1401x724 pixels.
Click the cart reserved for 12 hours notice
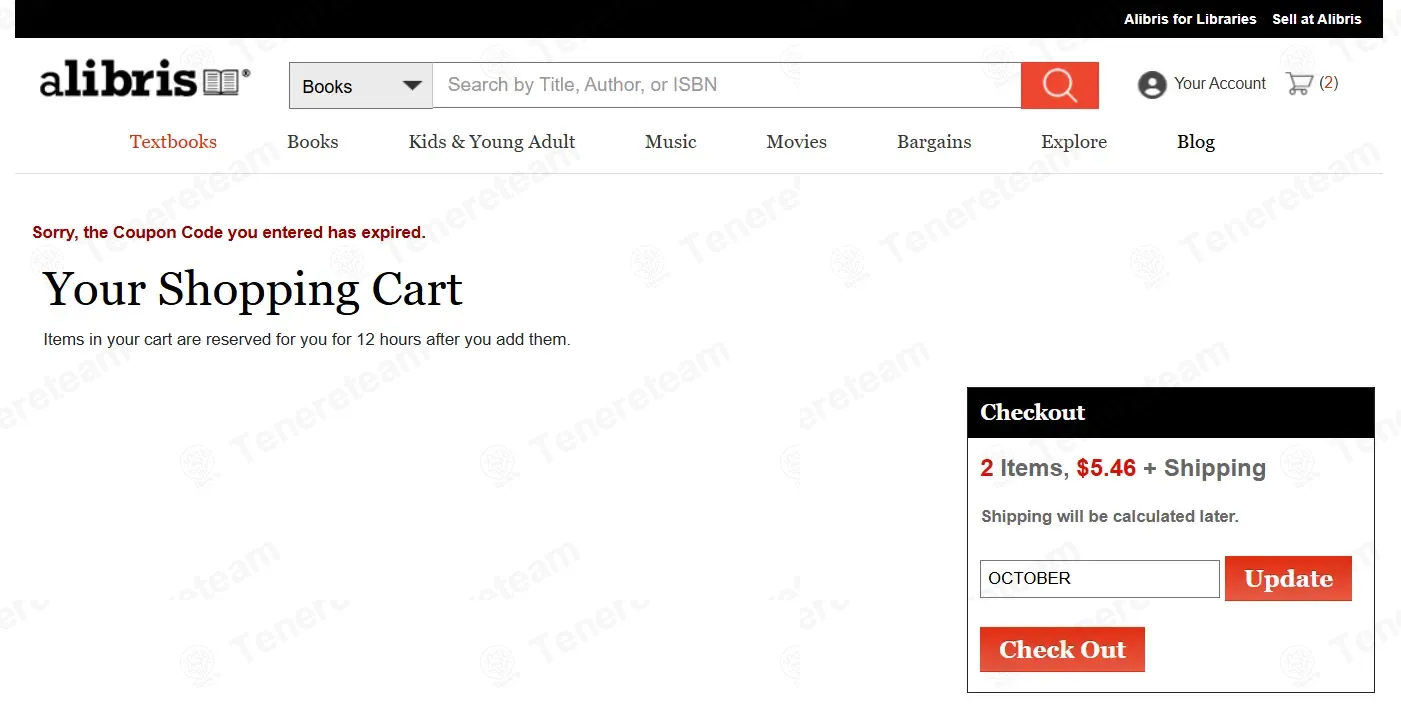tap(307, 340)
